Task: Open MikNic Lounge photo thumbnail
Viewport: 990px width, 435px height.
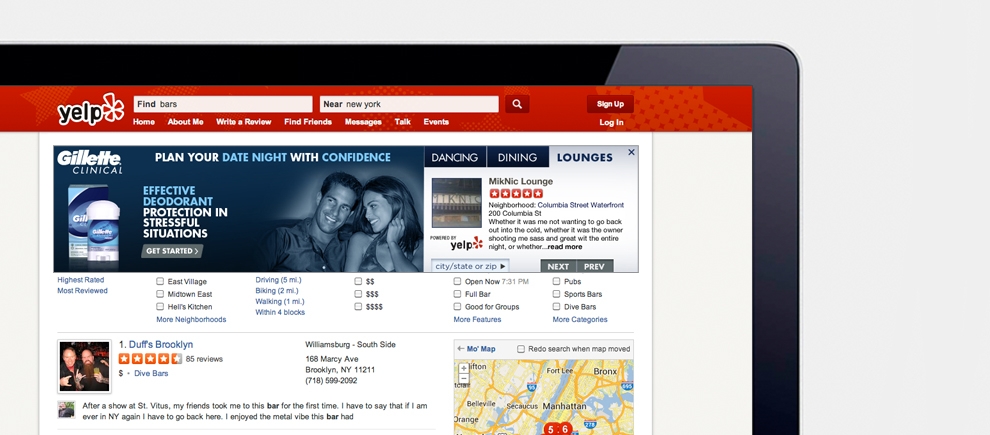Action: tap(456, 203)
